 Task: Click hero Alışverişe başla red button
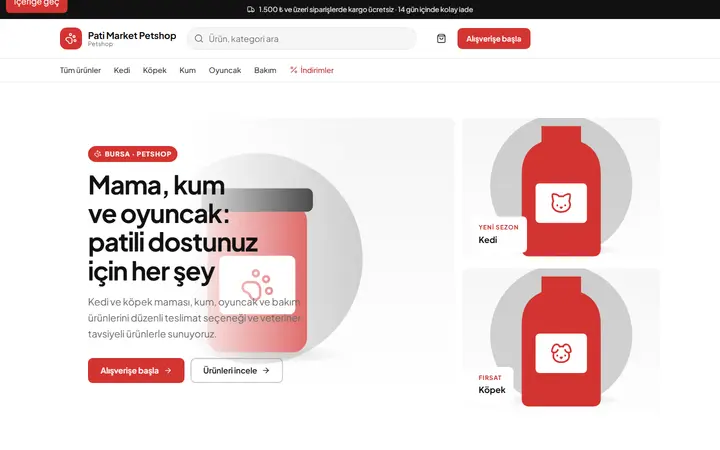[136, 371]
